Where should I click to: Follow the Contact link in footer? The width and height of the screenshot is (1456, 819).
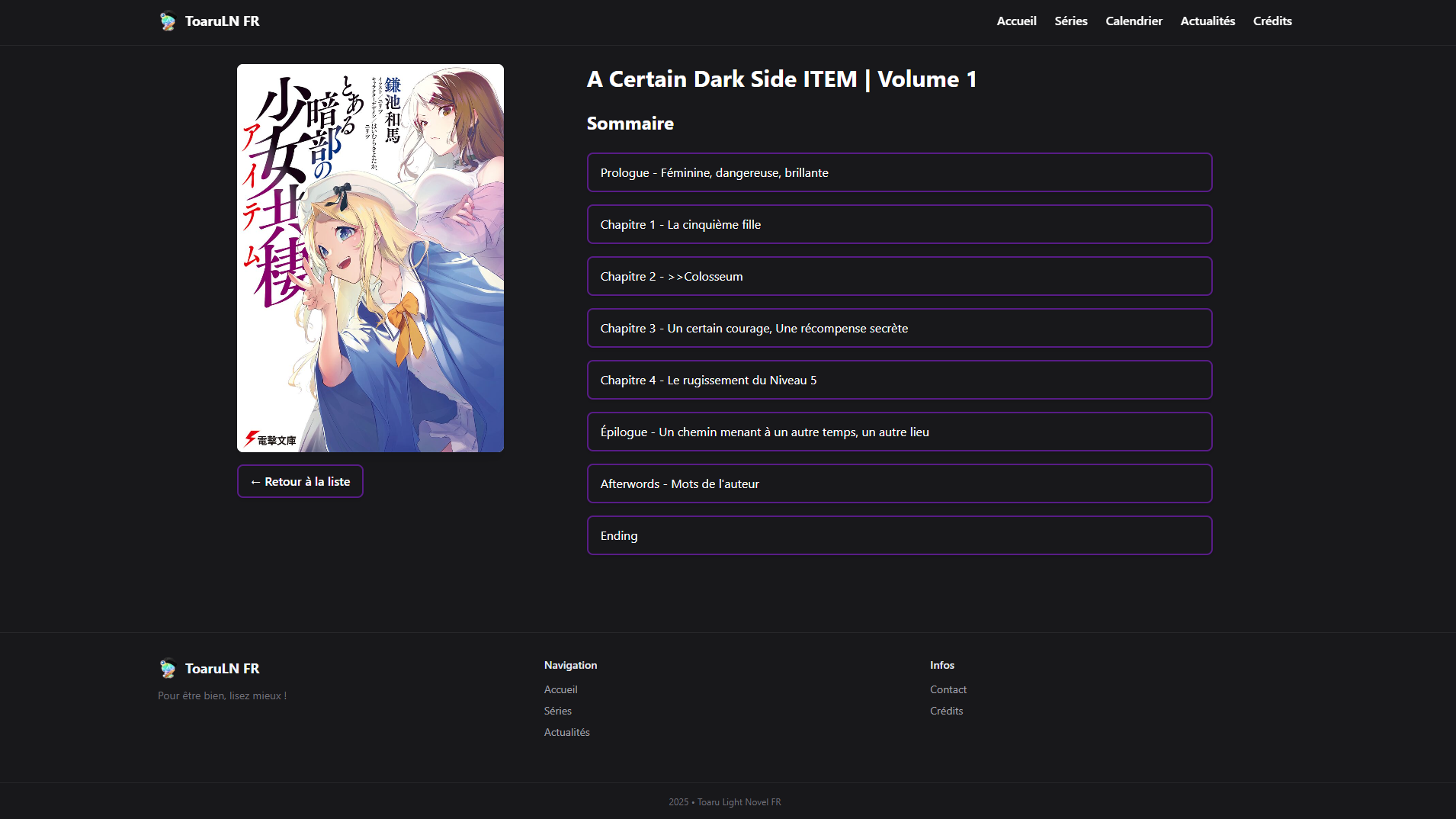pyautogui.click(x=948, y=689)
